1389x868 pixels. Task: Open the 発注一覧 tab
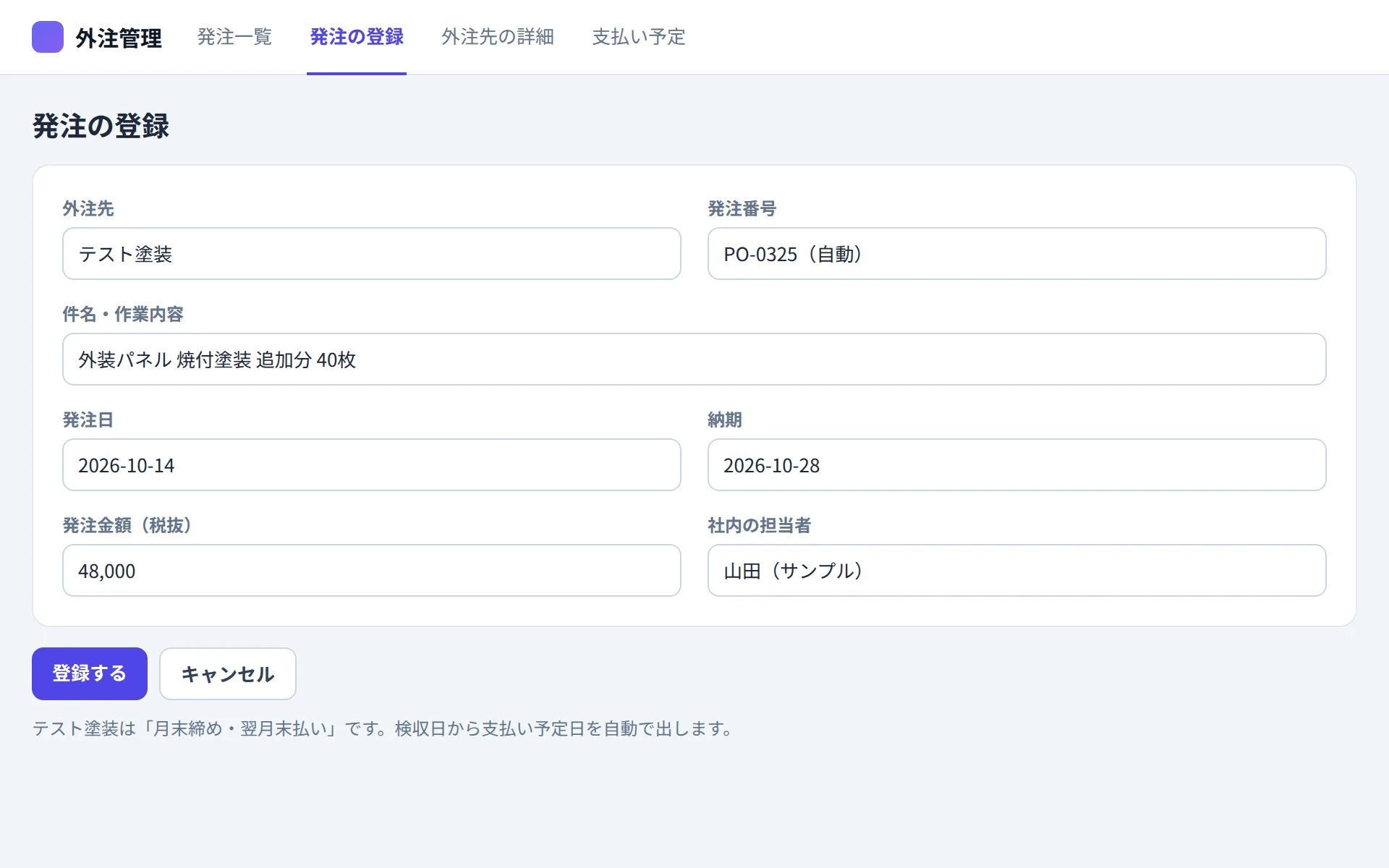click(x=234, y=37)
